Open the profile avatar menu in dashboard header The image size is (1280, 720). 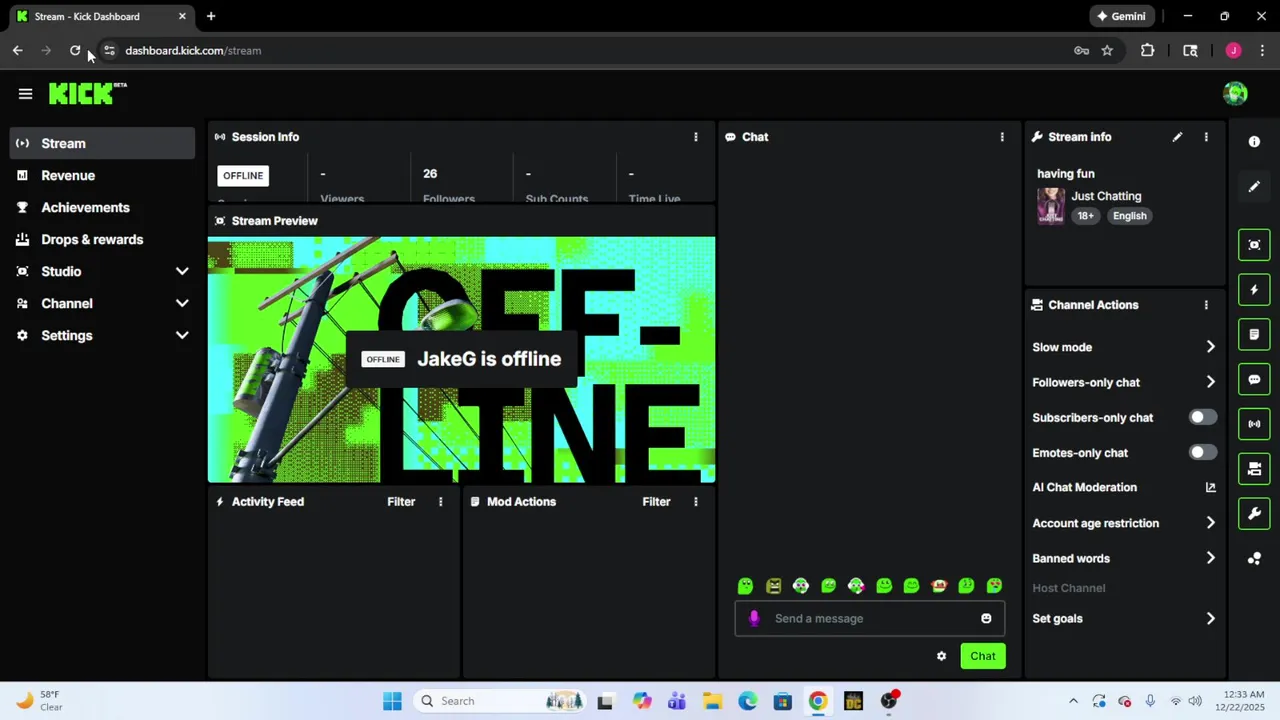point(1235,93)
